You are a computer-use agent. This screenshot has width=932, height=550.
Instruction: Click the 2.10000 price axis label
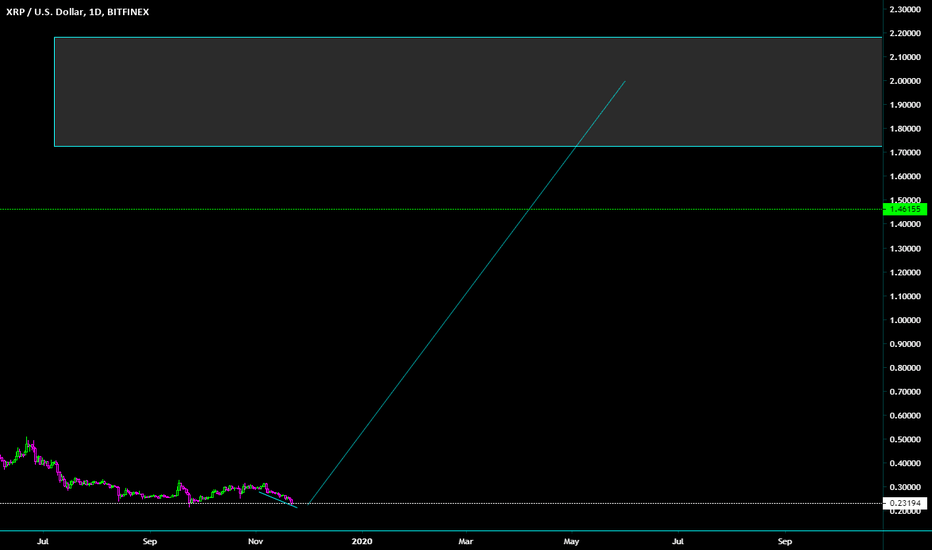pos(905,57)
